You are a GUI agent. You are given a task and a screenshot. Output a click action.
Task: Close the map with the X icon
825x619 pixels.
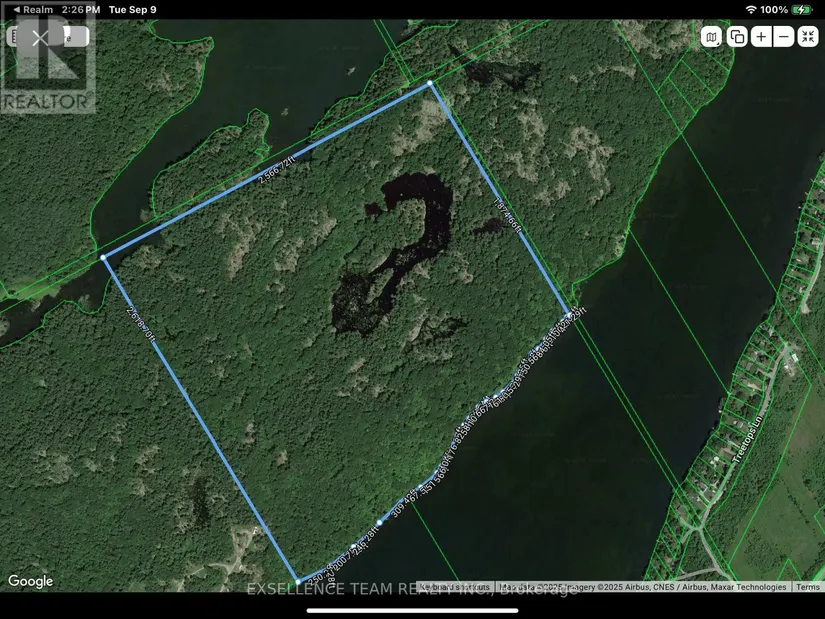(39, 38)
